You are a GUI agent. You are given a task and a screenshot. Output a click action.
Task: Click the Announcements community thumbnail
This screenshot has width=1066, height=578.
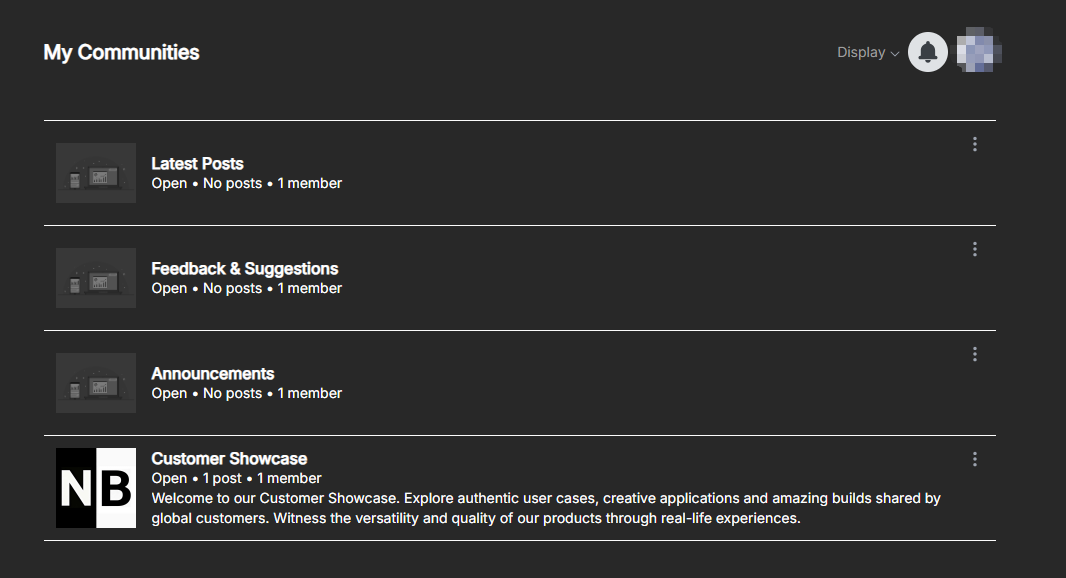(x=96, y=383)
